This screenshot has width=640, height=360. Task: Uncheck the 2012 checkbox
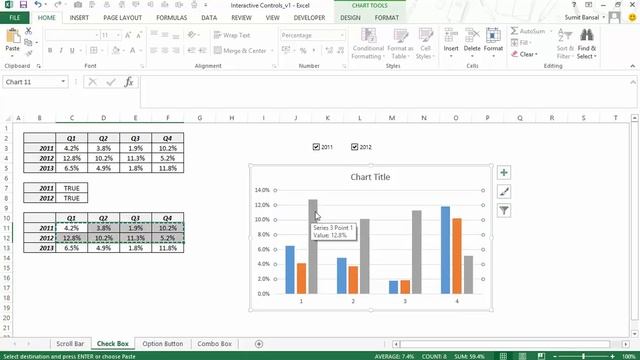click(x=354, y=147)
